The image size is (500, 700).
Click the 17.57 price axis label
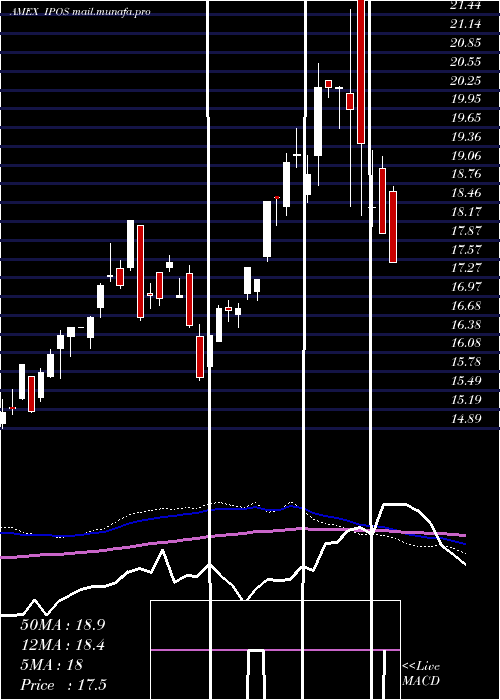point(466,249)
